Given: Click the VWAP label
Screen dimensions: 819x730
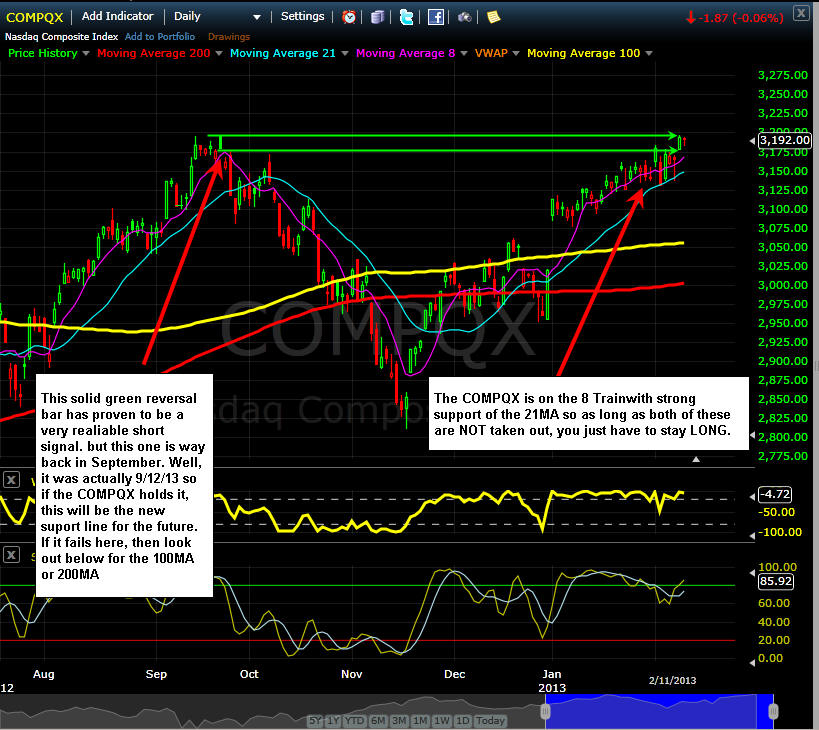Looking at the screenshot, I should tap(491, 53).
